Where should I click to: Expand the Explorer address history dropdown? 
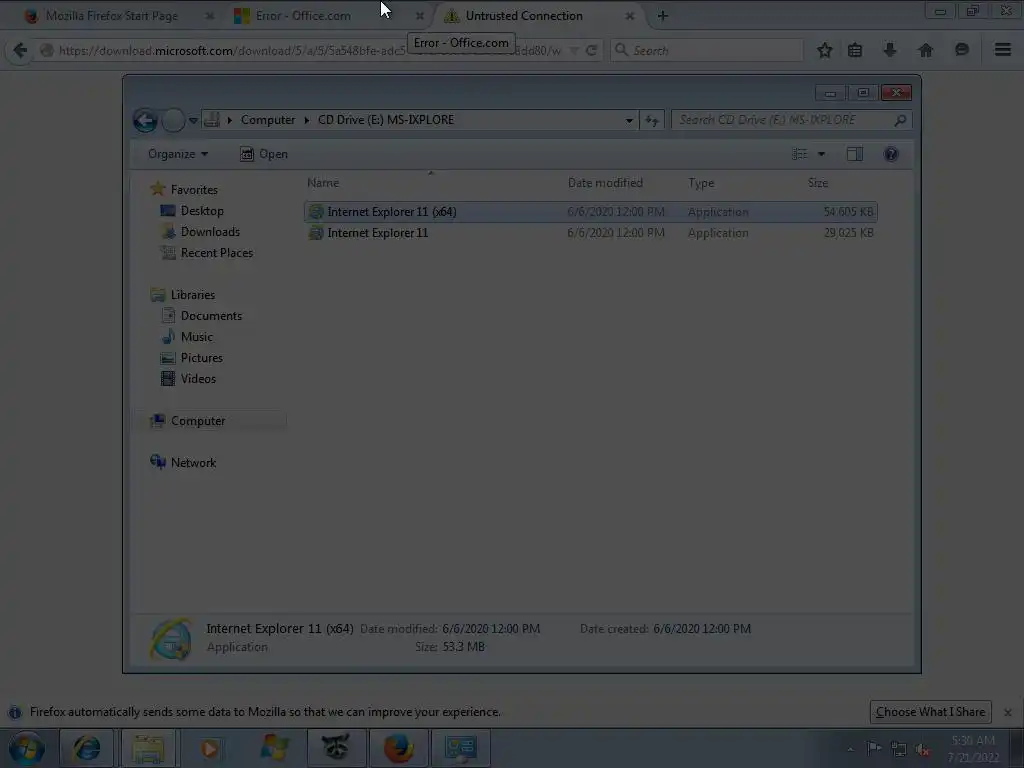[629, 120]
